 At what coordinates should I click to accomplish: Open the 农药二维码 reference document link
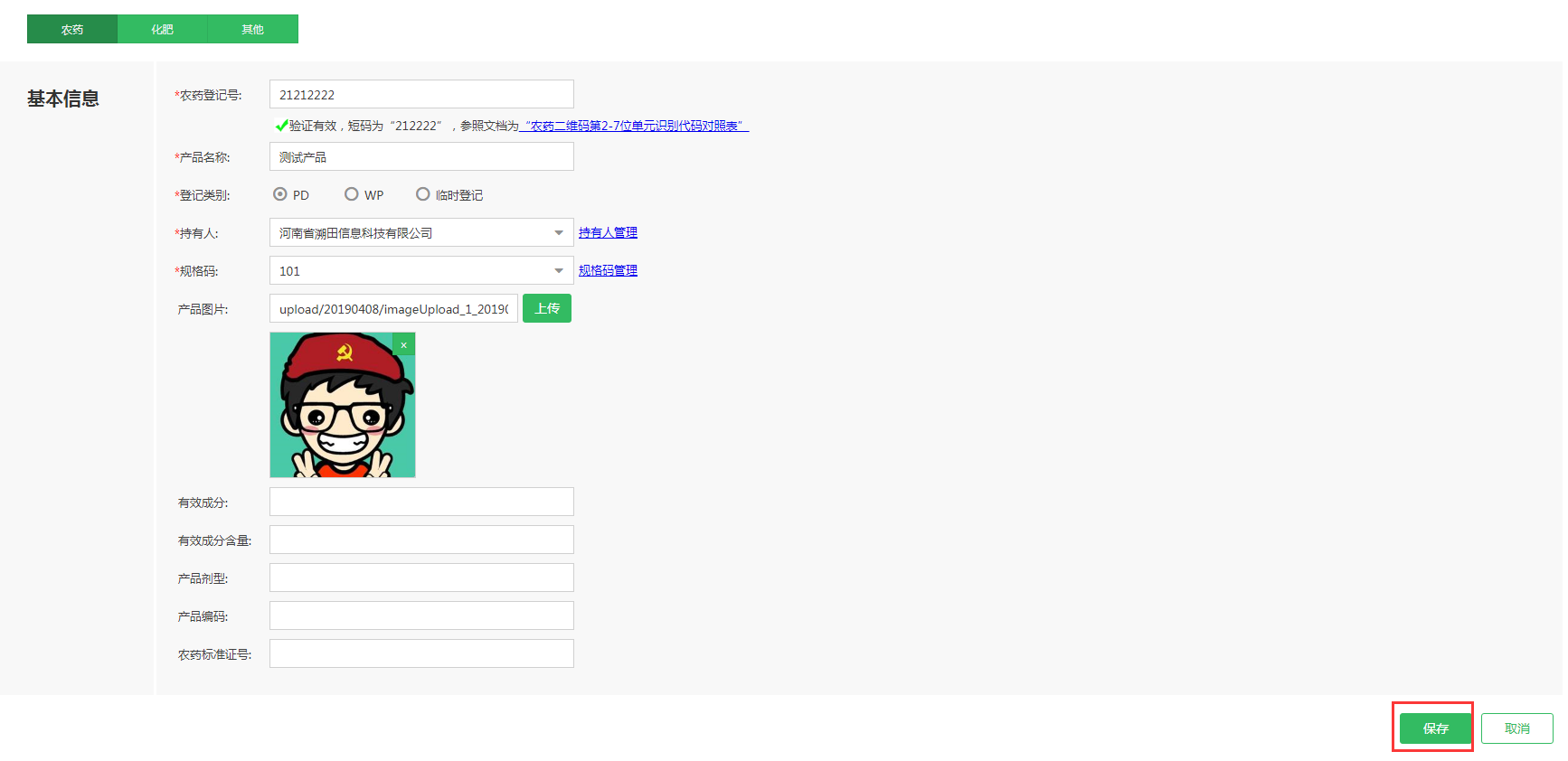(x=635, y=127)
